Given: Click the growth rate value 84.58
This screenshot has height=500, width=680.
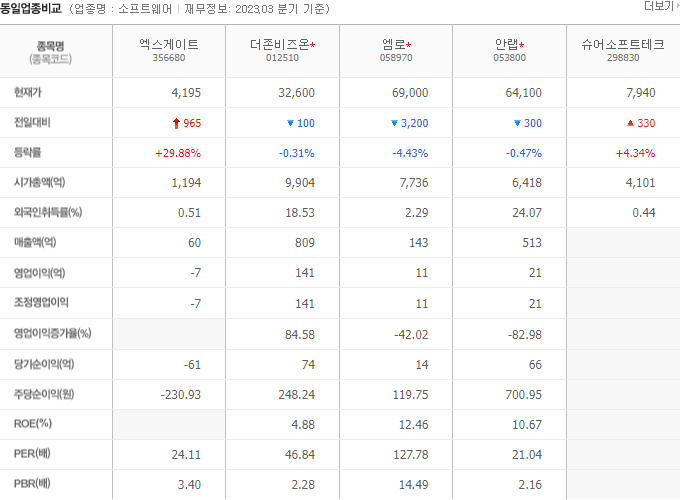Looking at the screenshot, I should point(300,335).
